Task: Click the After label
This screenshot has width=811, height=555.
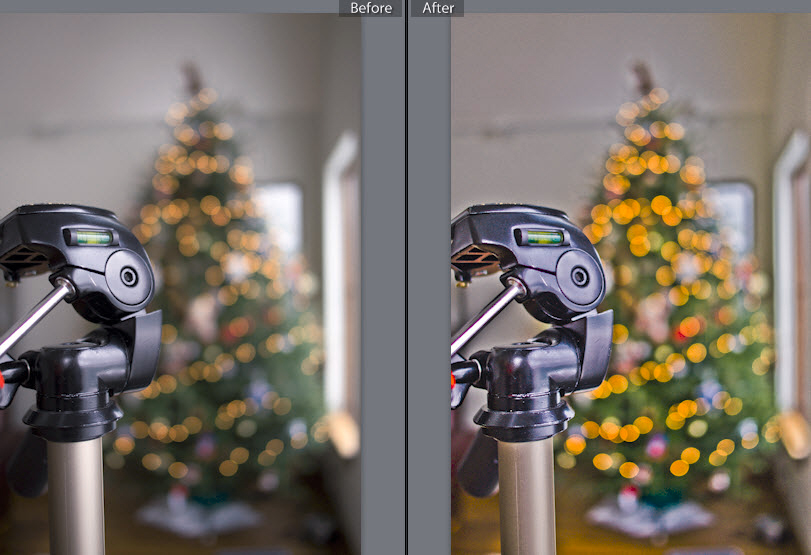Action: [x=438, y=8]
